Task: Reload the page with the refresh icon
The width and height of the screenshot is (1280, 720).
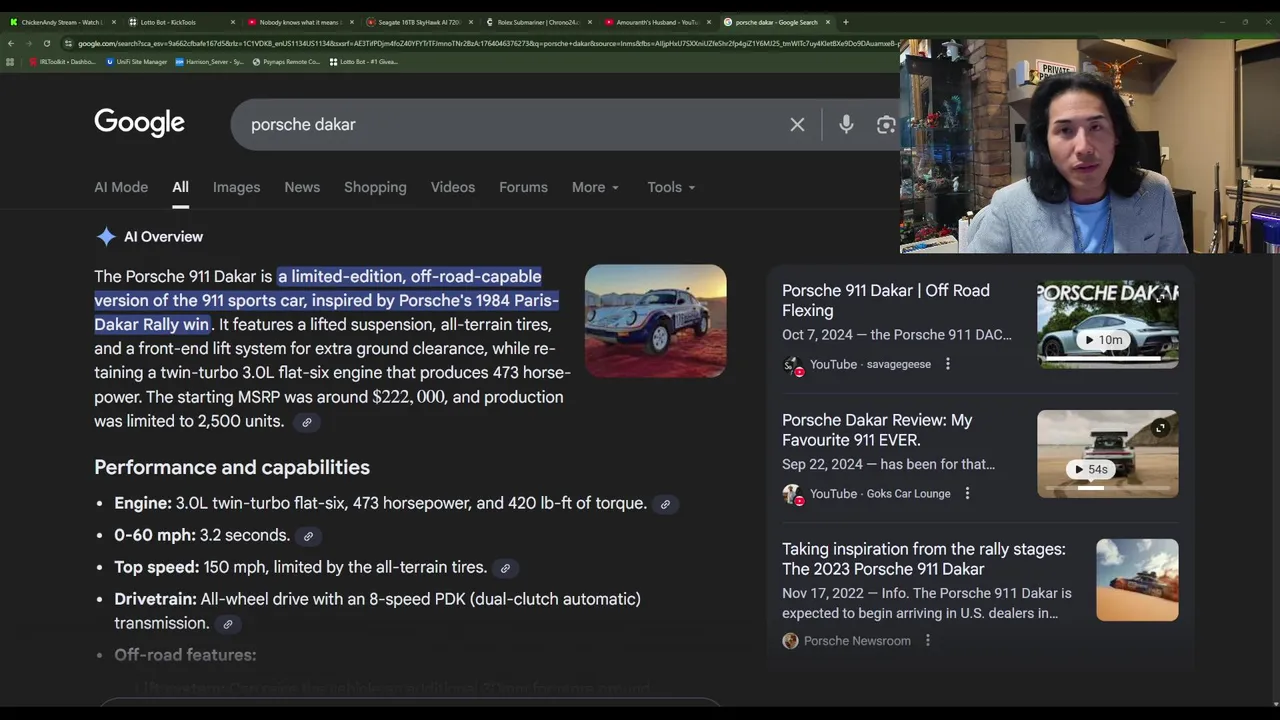Action: pyautogui.click(x=46, y=43)
